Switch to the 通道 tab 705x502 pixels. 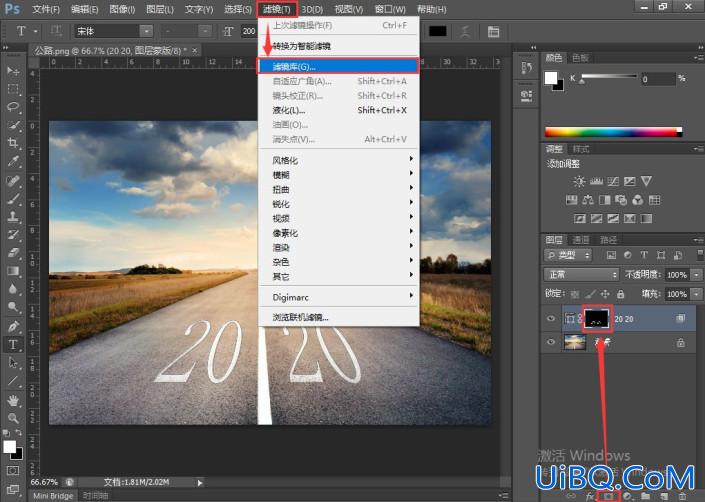[x=581, y=240]
